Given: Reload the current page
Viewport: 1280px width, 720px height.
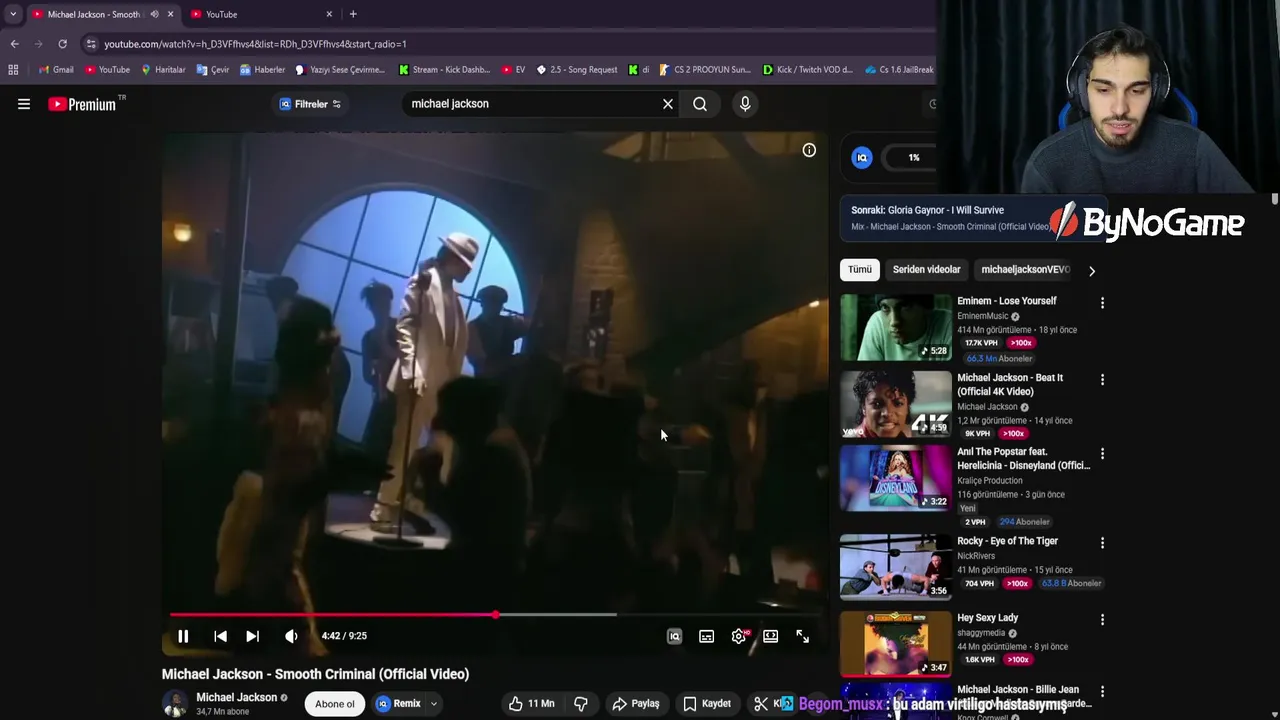Looking at the screenshot, I should (x=62, y=44).
